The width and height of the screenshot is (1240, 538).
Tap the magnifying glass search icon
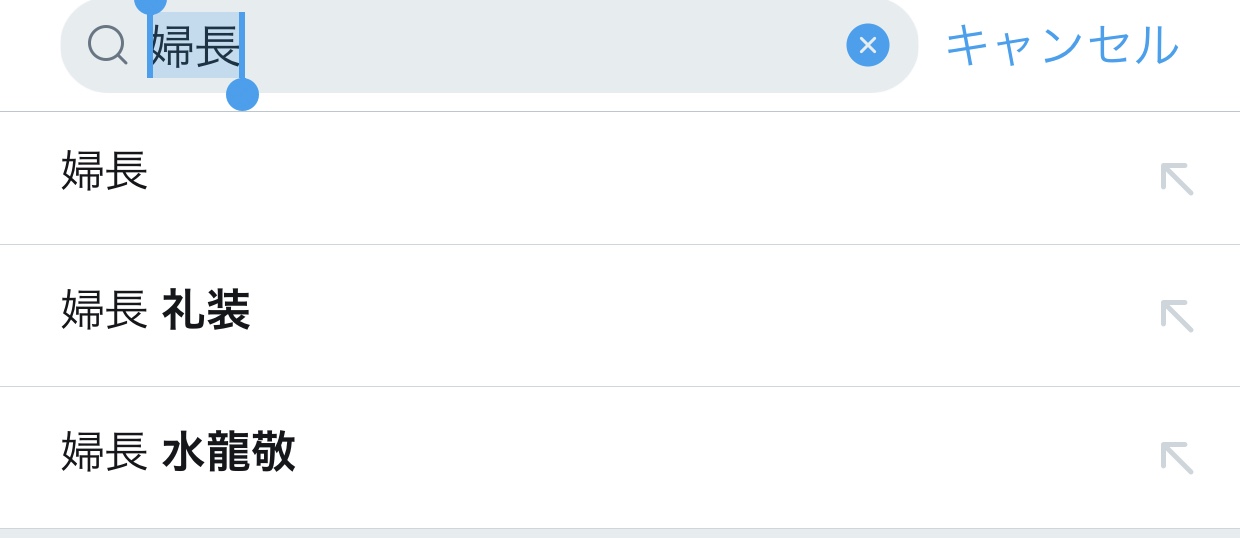(107, 45)
